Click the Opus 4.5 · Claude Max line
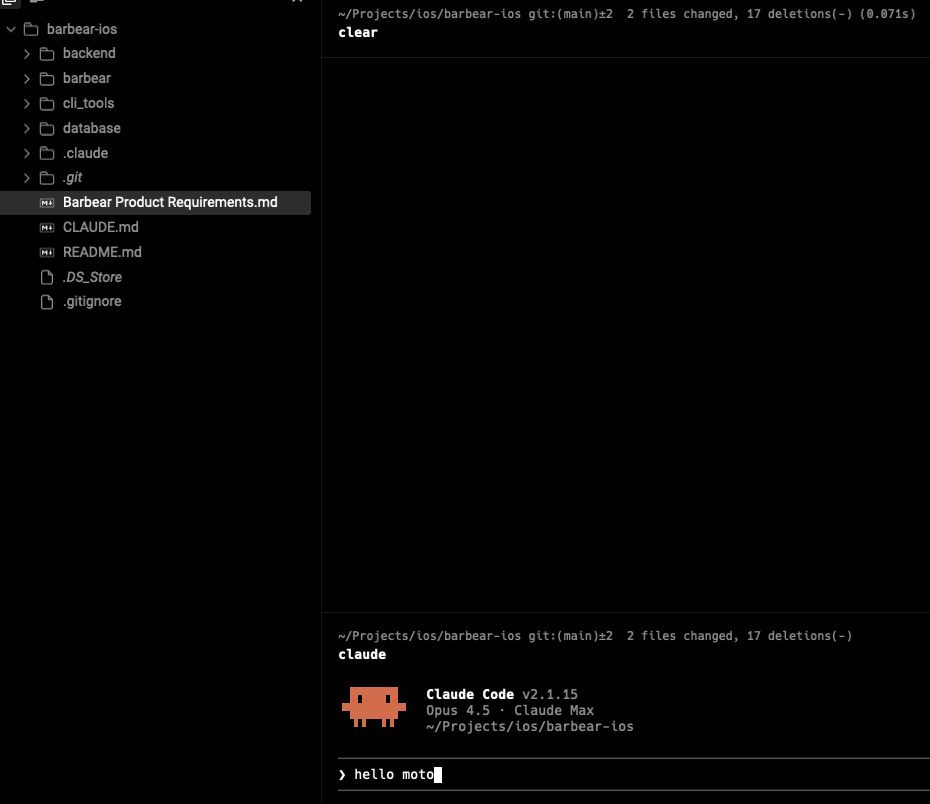 (x=509, y=710)
